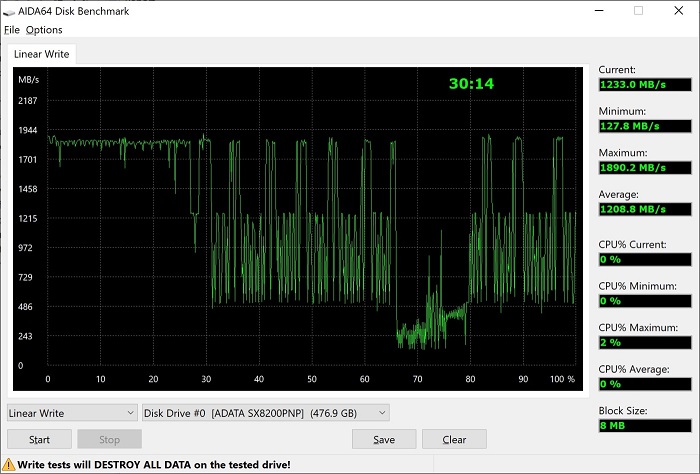Minimize the AIDA64 Disk Benchmark window
The width and height of the screenshot is (700, 474).
(x=600, y=11)
